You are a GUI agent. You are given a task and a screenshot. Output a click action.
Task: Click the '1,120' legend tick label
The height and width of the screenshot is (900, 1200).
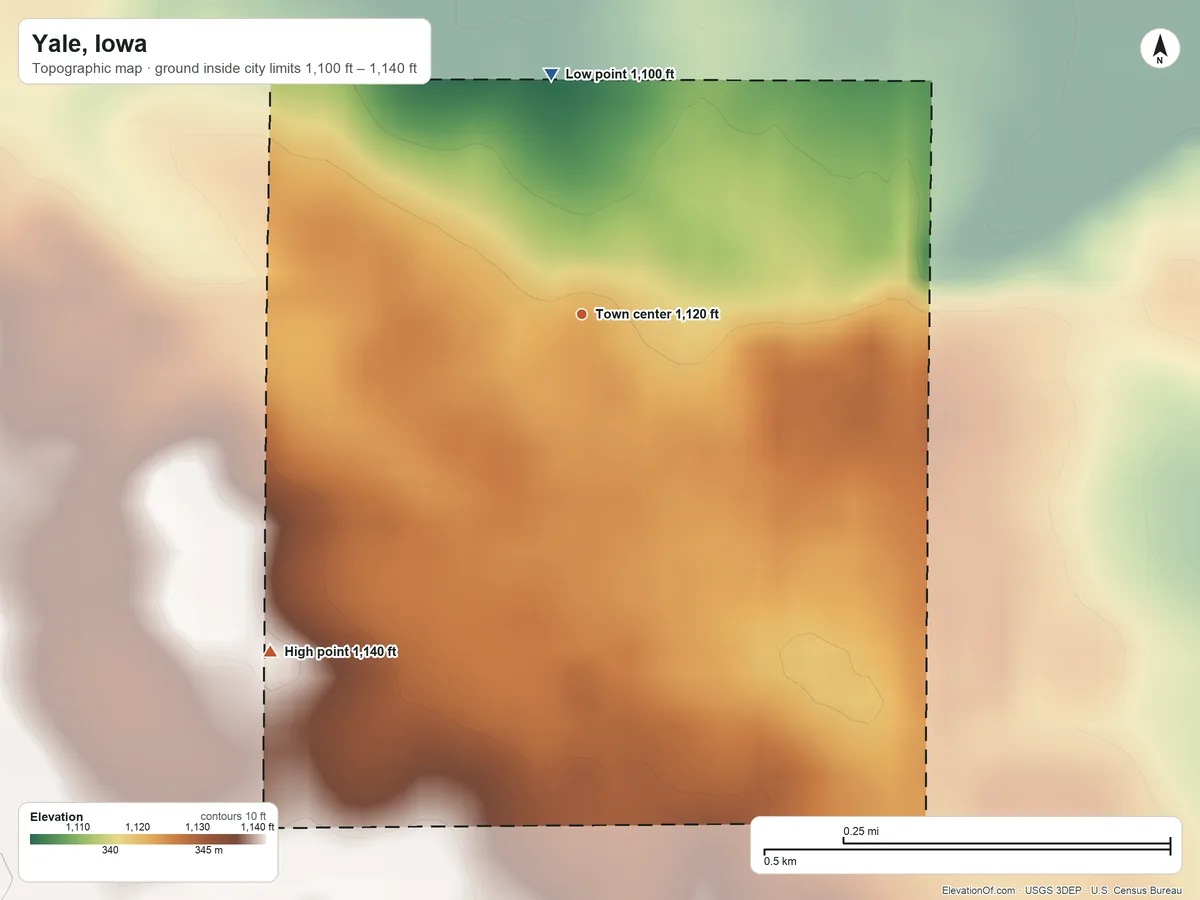click(137, 827)
